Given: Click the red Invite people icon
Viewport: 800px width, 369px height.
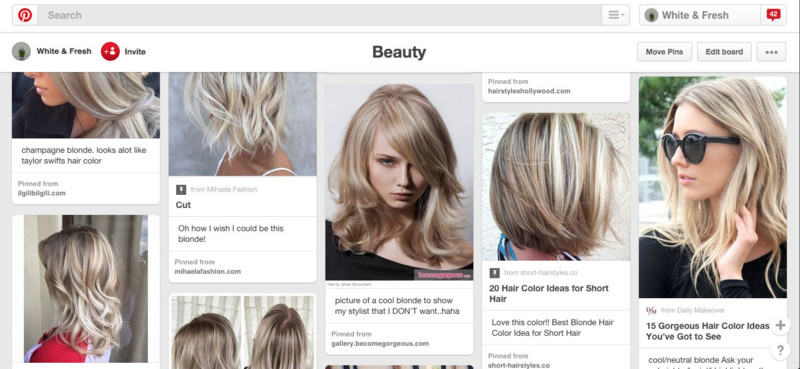Looking at the screenshot, I should [x=110, y=52].
